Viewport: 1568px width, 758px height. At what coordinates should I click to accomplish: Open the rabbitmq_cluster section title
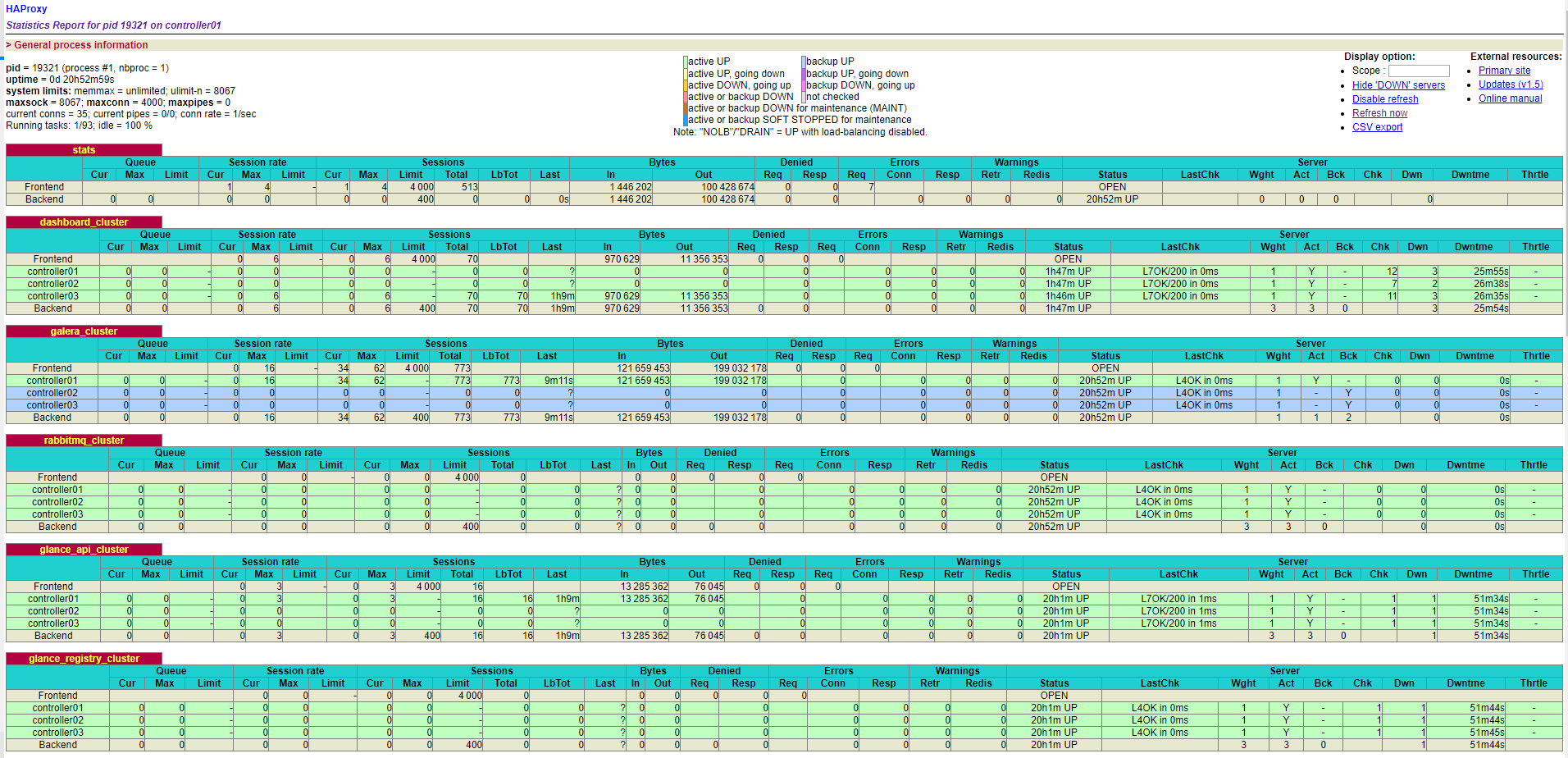click(x=84, y=441)
